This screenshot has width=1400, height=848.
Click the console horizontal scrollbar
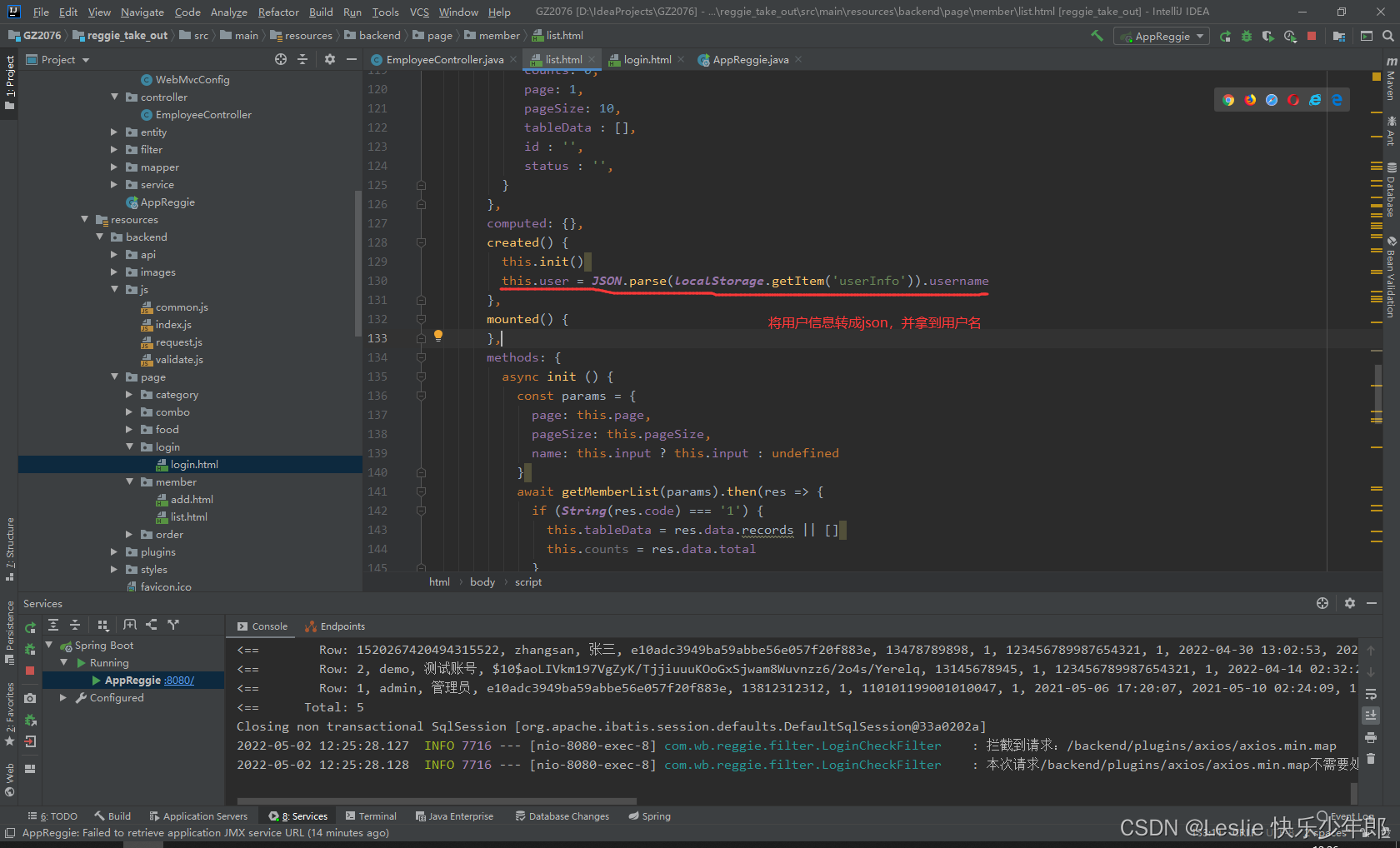click(437, 801)
